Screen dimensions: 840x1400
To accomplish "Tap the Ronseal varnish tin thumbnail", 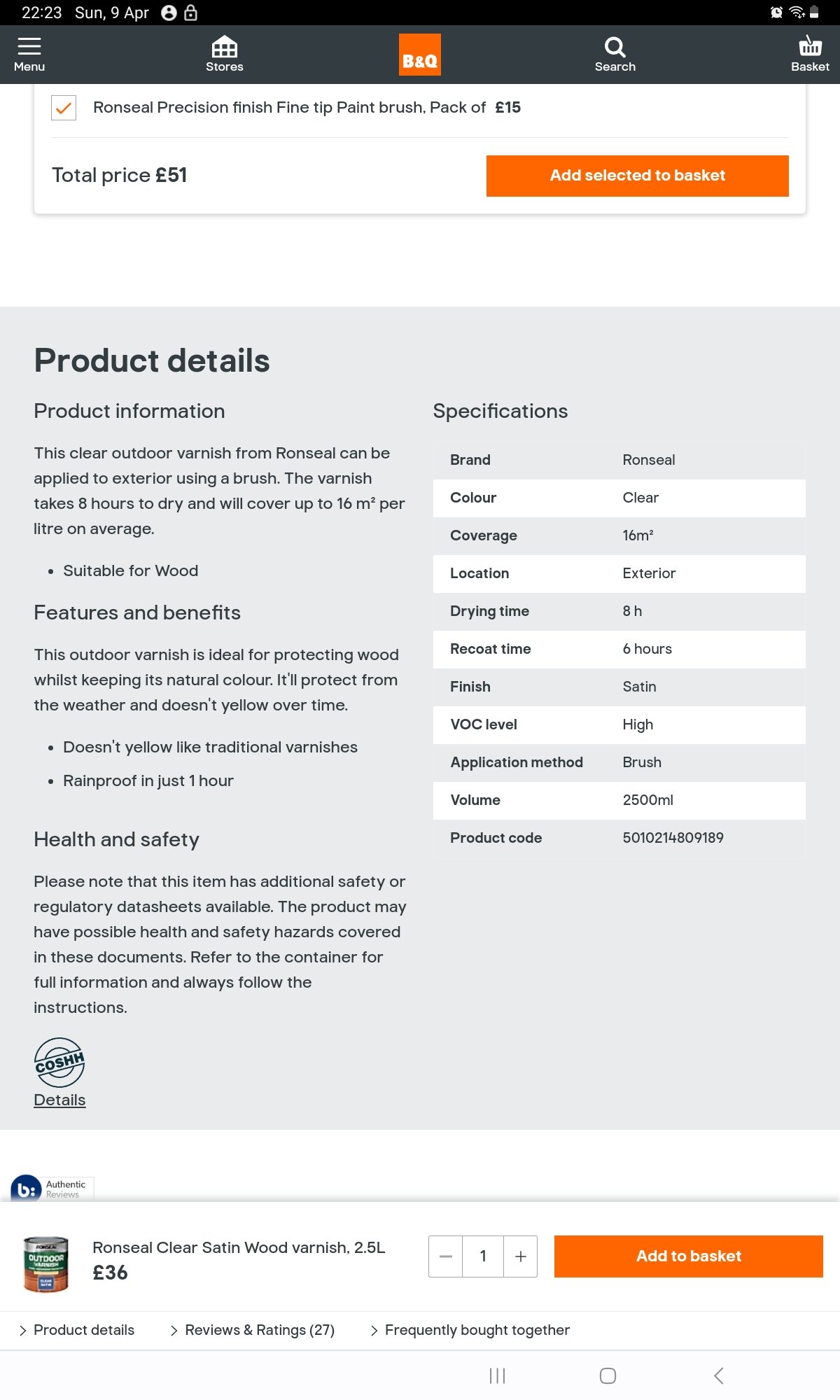I will pos(45,1263).
